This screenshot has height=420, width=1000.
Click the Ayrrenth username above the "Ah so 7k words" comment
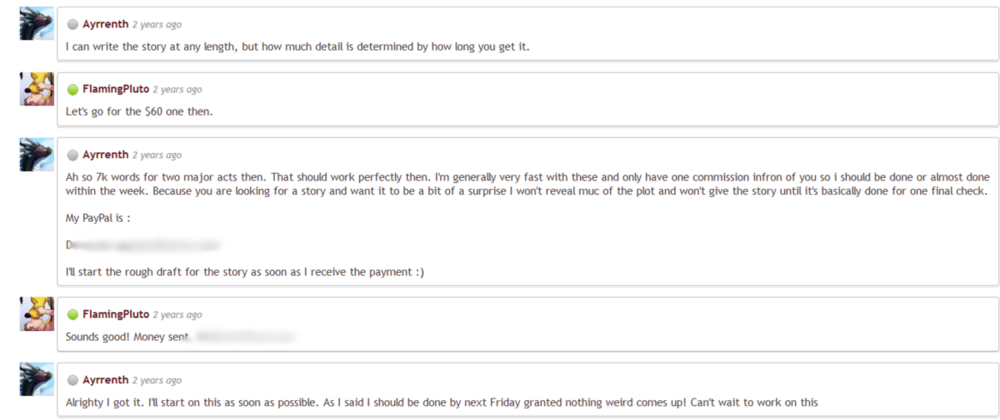pyautogui.click(x=105, y=155)
